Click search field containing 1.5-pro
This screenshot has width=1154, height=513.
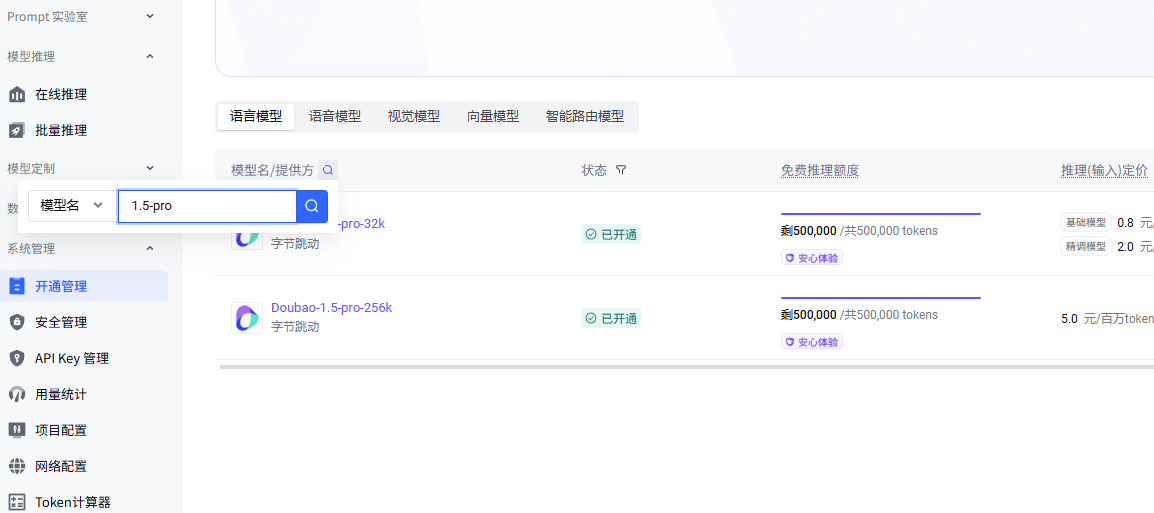(207, 206)
